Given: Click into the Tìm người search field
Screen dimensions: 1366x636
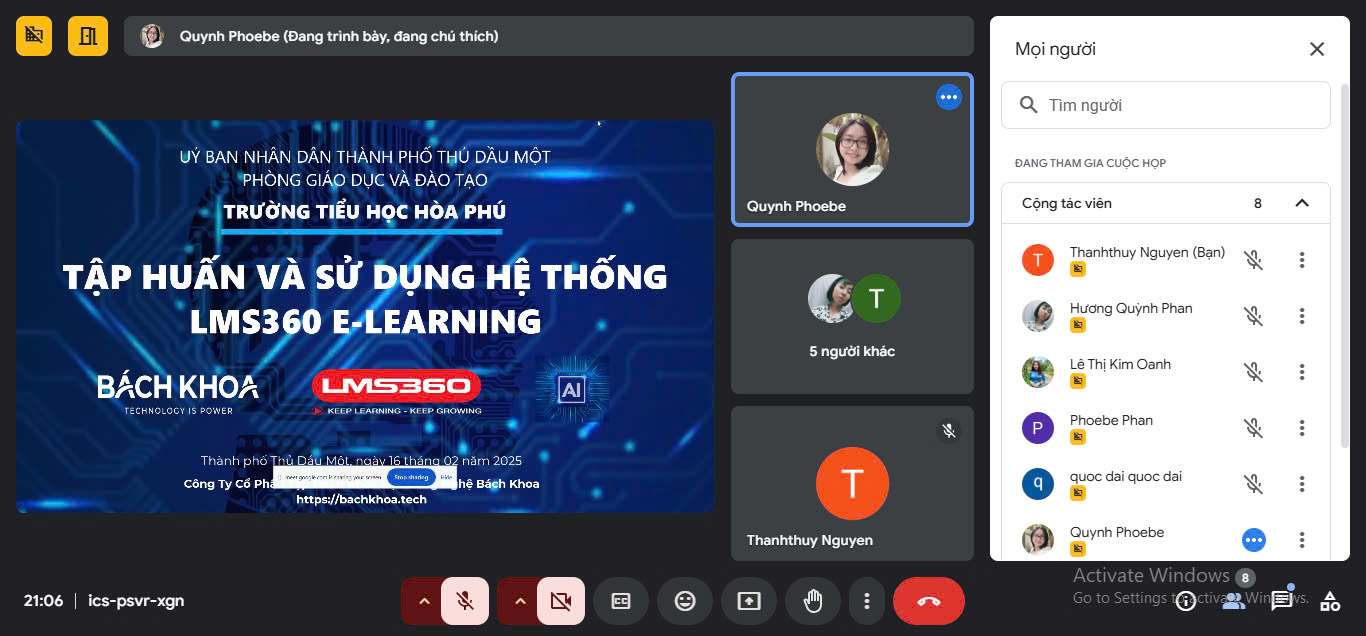Looking at the screenshot, I should [x=1166, y=105].
